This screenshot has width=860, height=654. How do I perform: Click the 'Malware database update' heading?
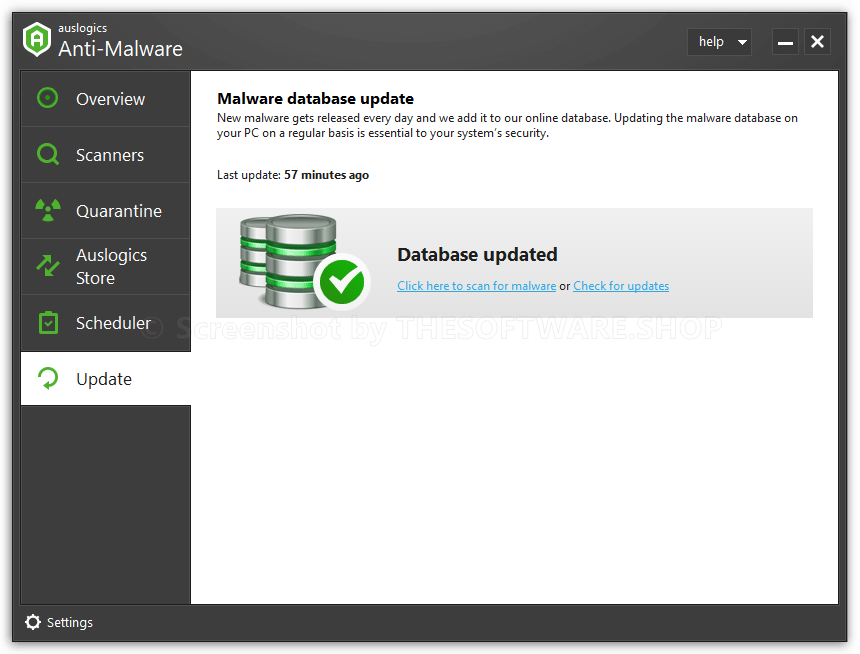pyautogui.click(x=315, y=99)
